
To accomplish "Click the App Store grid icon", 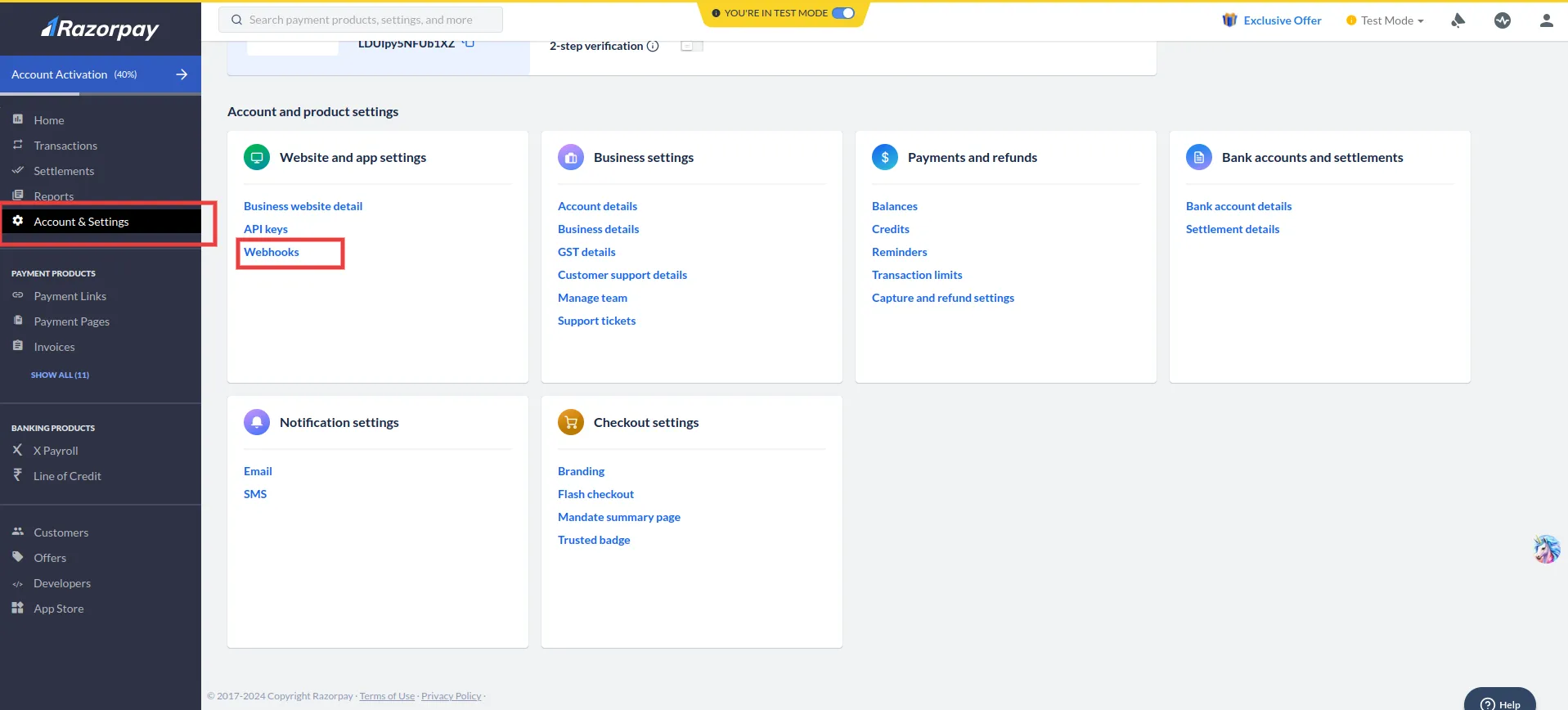I will (18, 608).
